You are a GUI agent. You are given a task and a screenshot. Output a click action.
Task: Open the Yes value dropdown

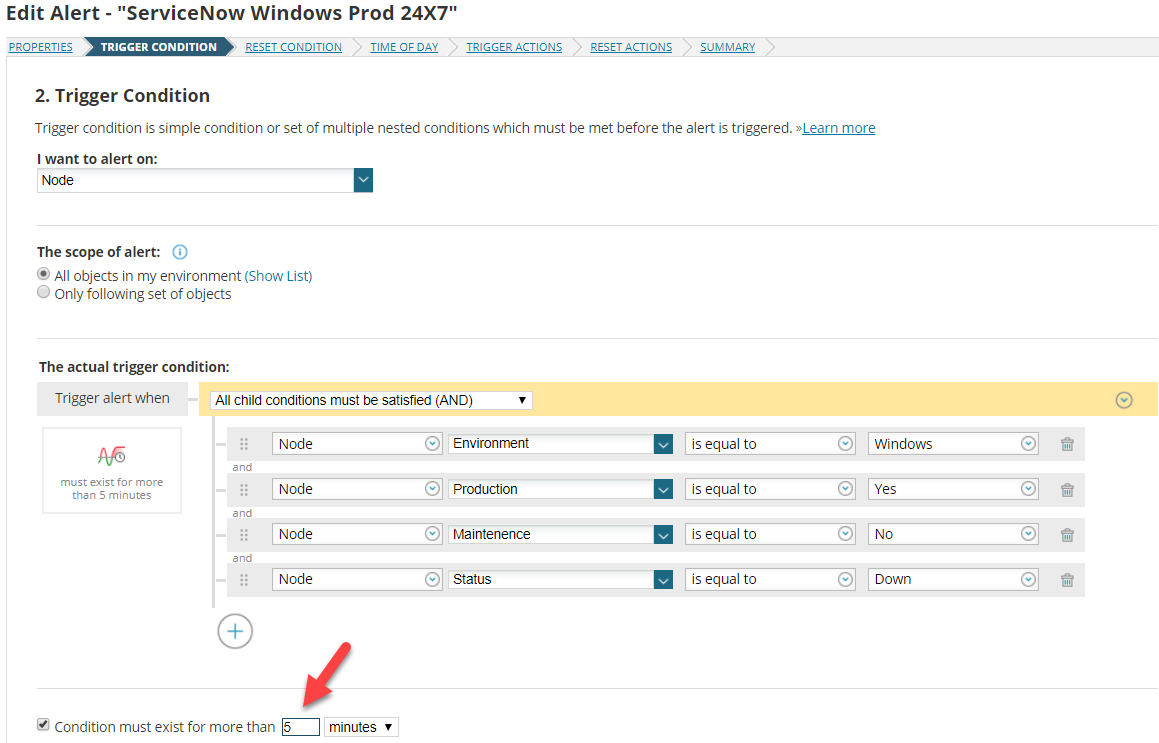click(953, 489)
